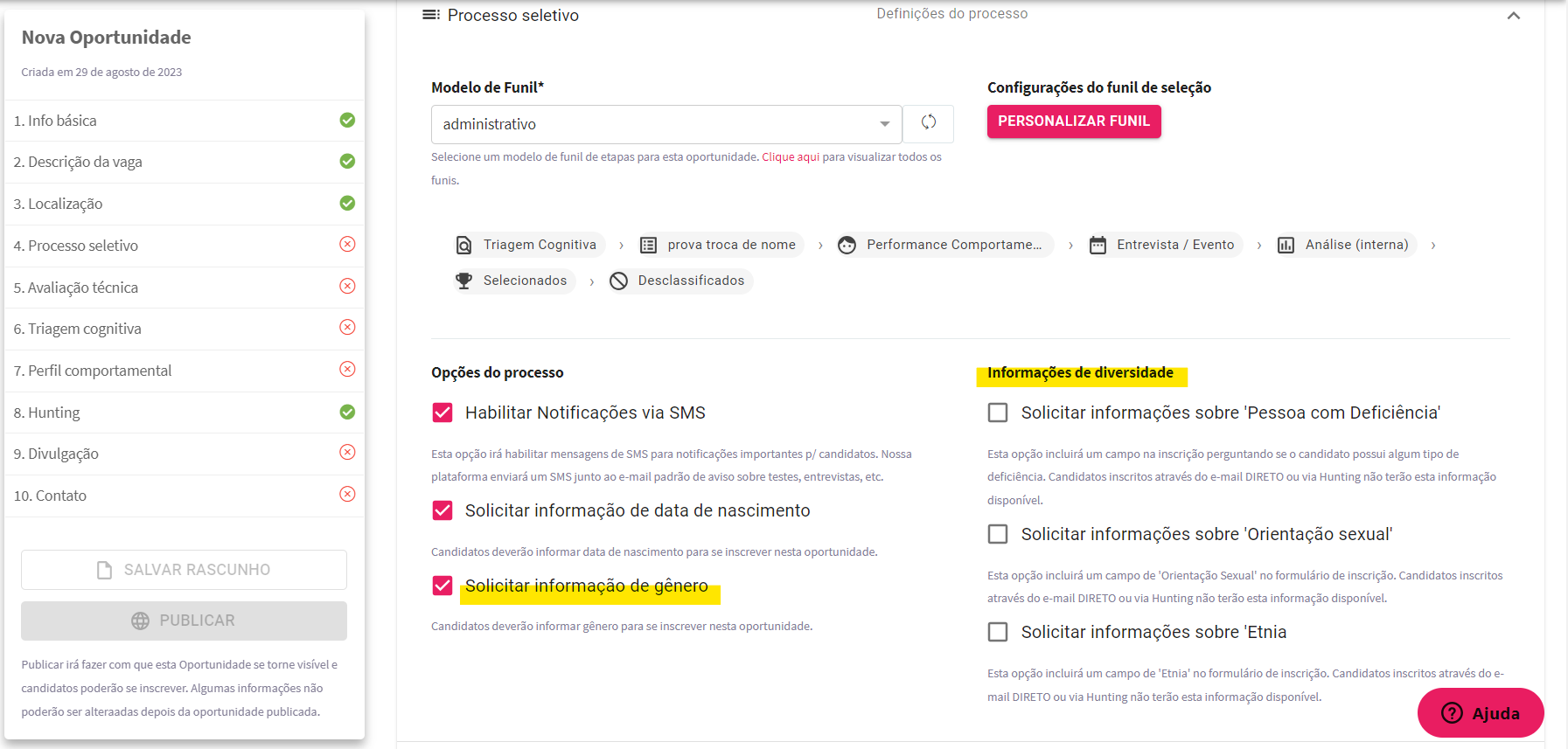Enable Pessoa com Deficiência information checkbox
1568x749 pixels.
click(x=998, y=413)
